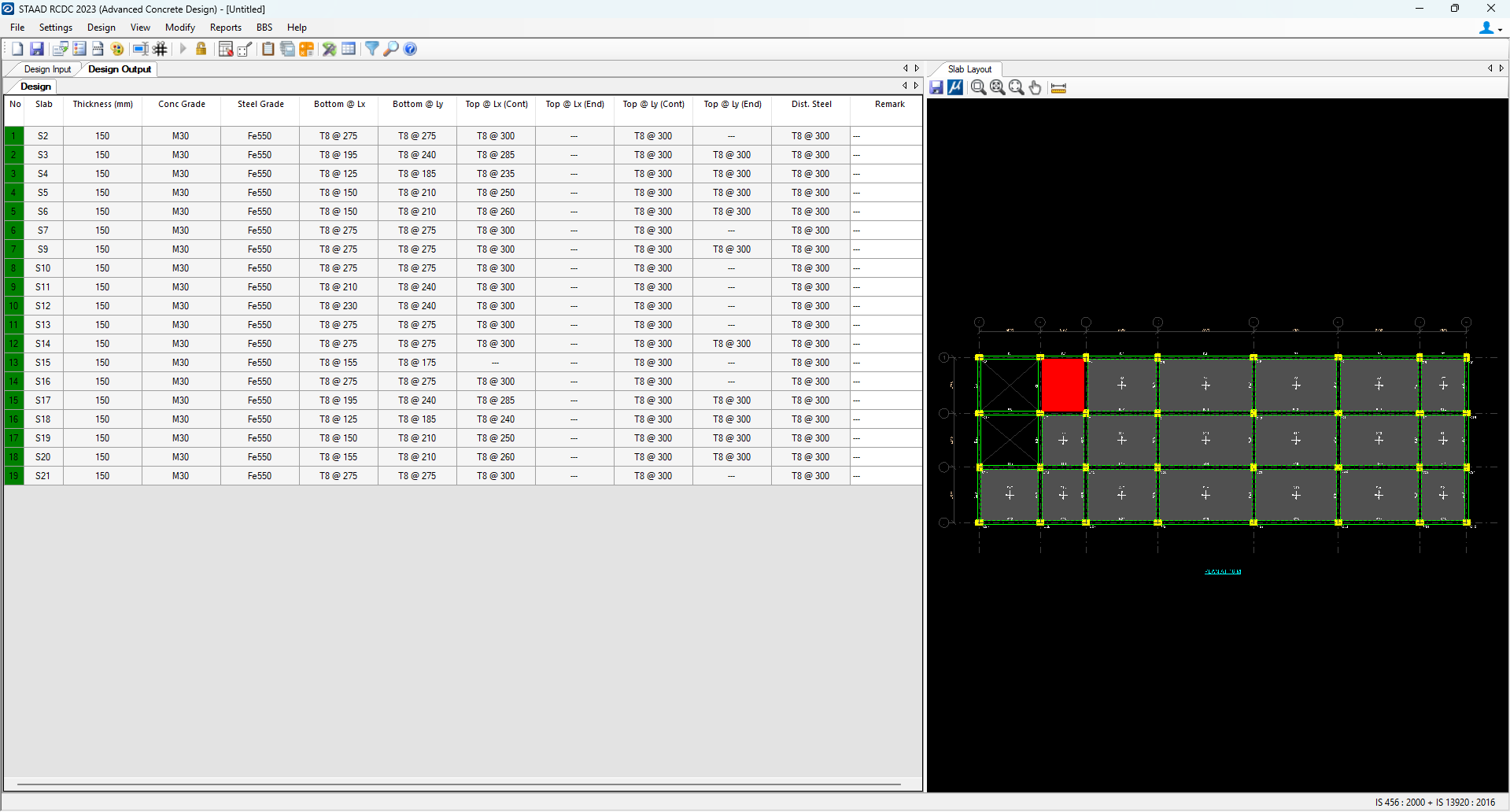The width and height of the screenshot is (1510, 812).
Task: Switch to the Design Input tab
Action: 47,69
